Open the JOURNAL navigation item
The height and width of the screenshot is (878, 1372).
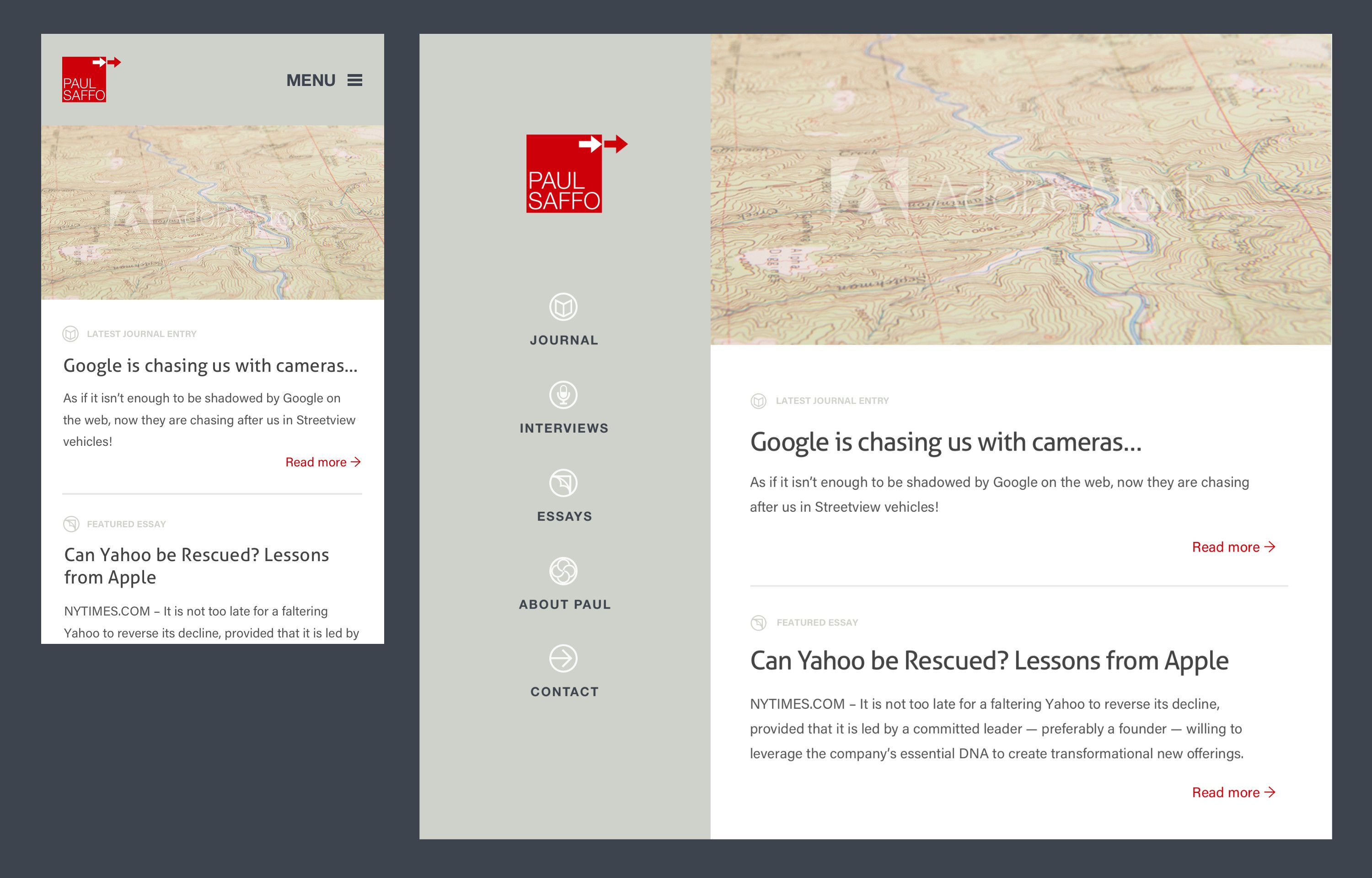564,340
